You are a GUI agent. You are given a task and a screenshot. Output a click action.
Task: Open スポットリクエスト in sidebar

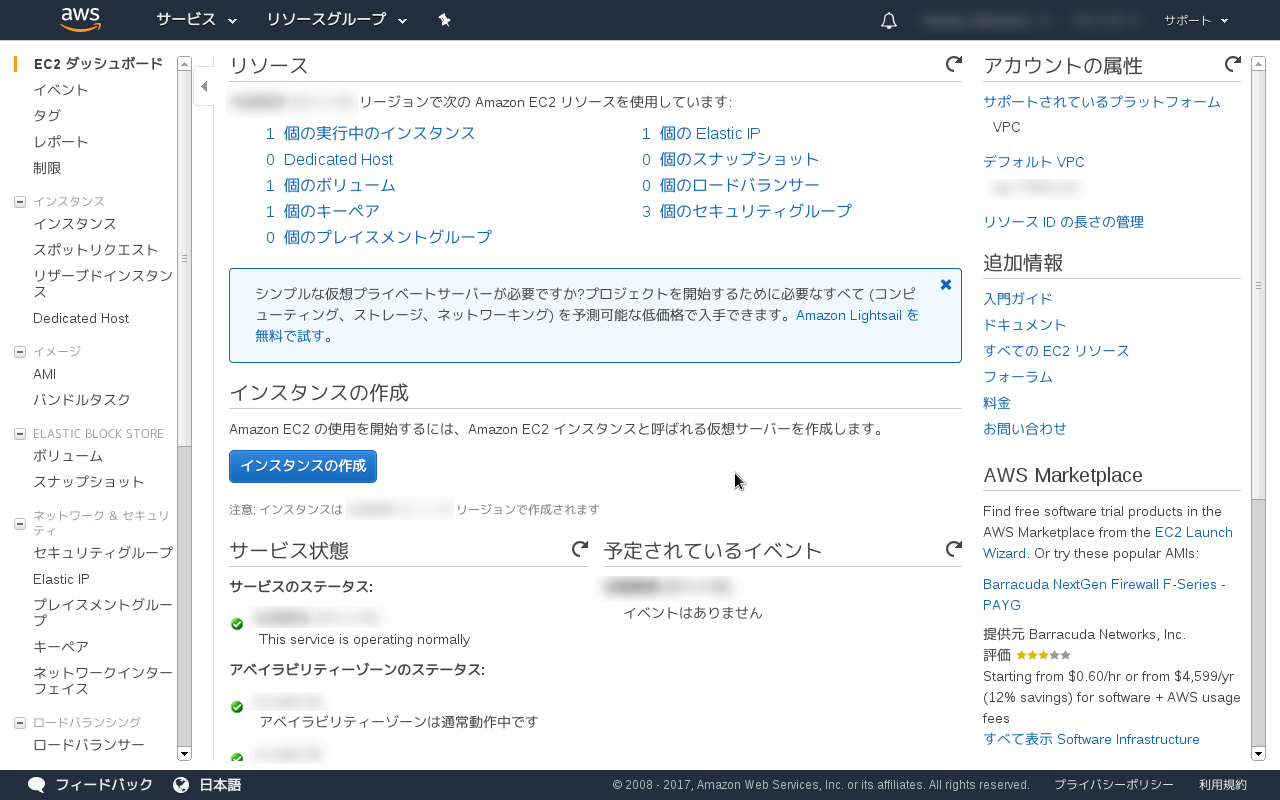pyautogui.click(x=96, y=250)
